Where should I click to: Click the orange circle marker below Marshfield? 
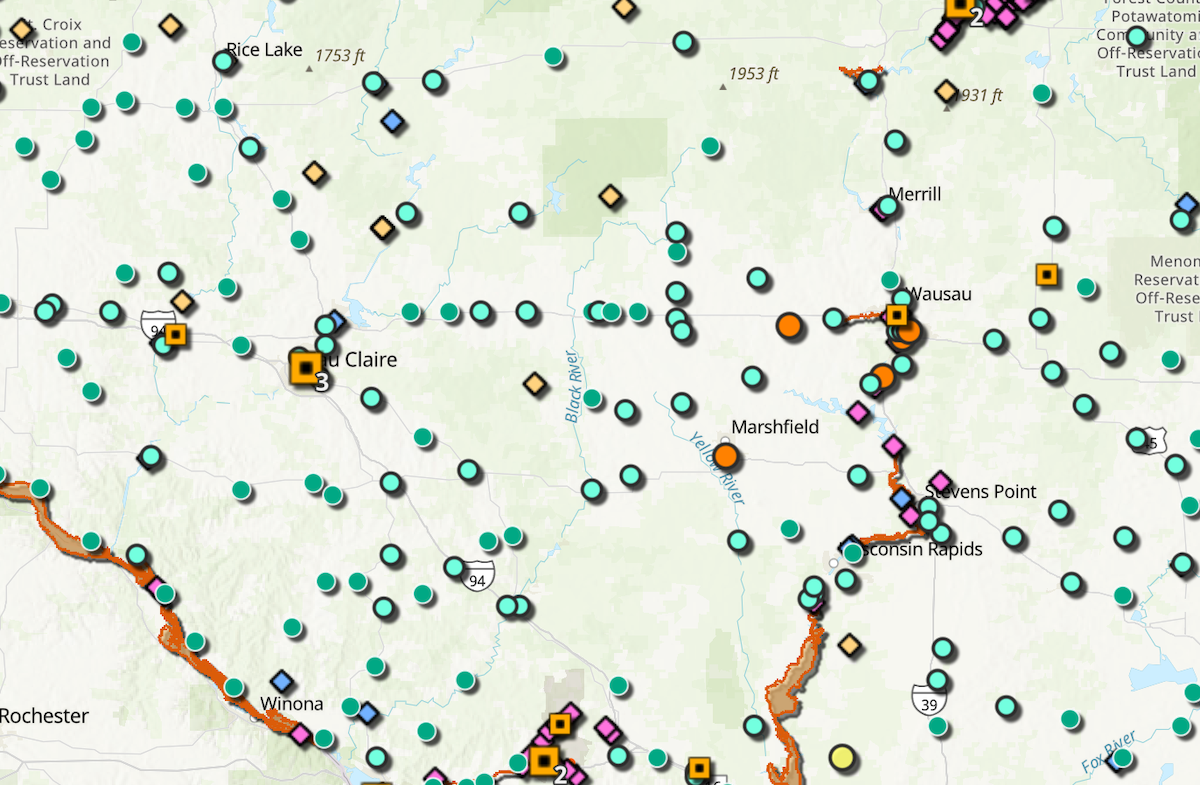pyautogui.click(x=725, y=457)
